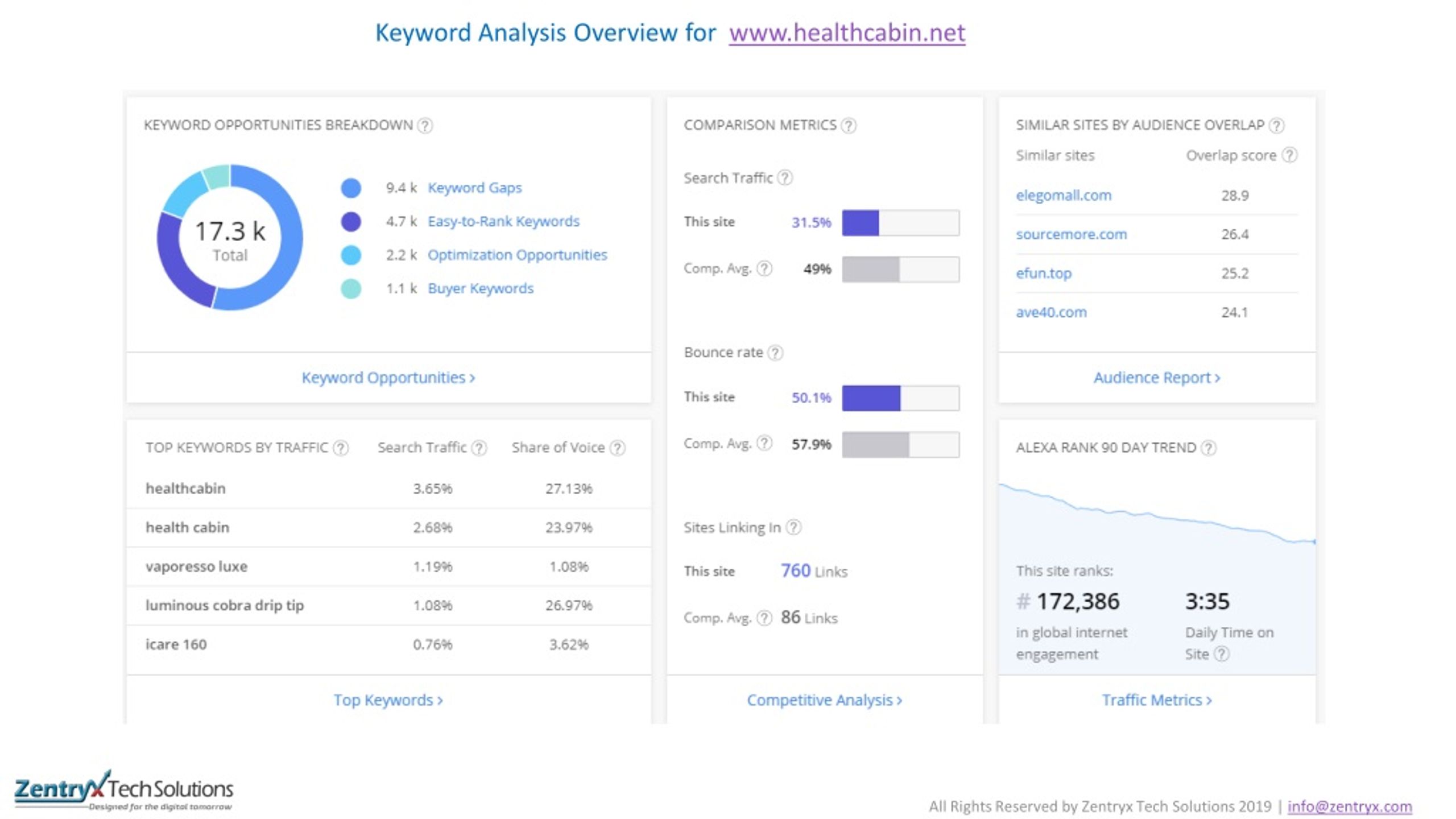Click the 9.4 k keyword gaps count

(402, 188)
